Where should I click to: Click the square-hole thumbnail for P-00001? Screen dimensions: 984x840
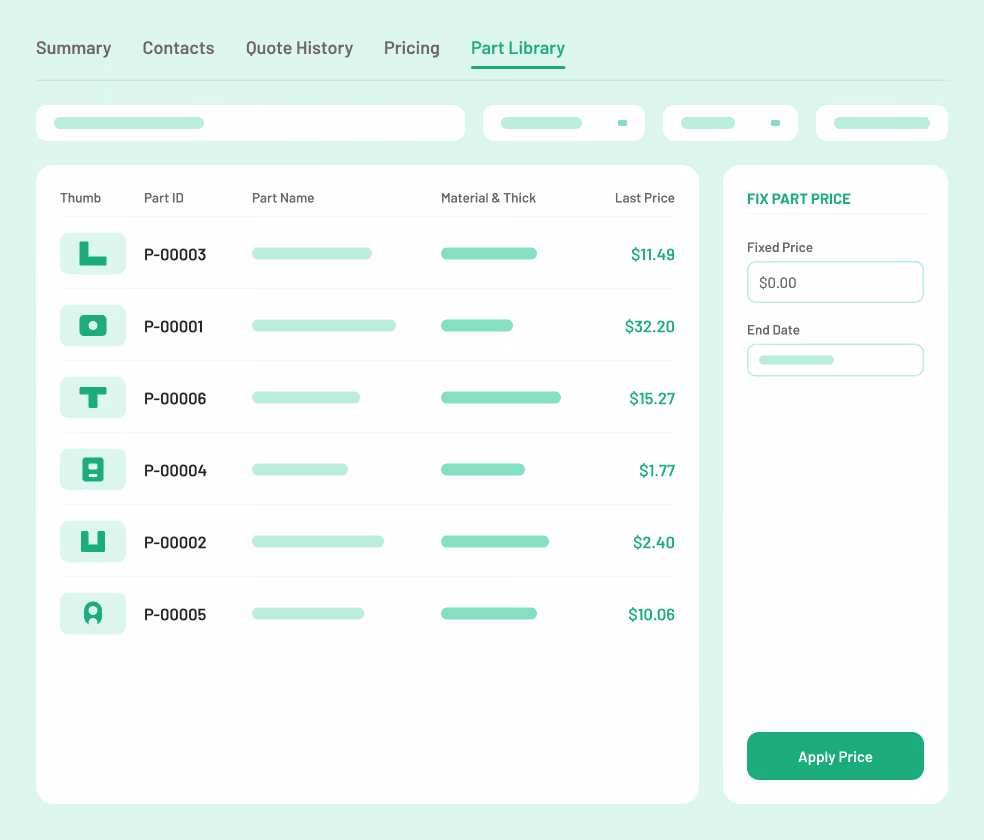93,326
